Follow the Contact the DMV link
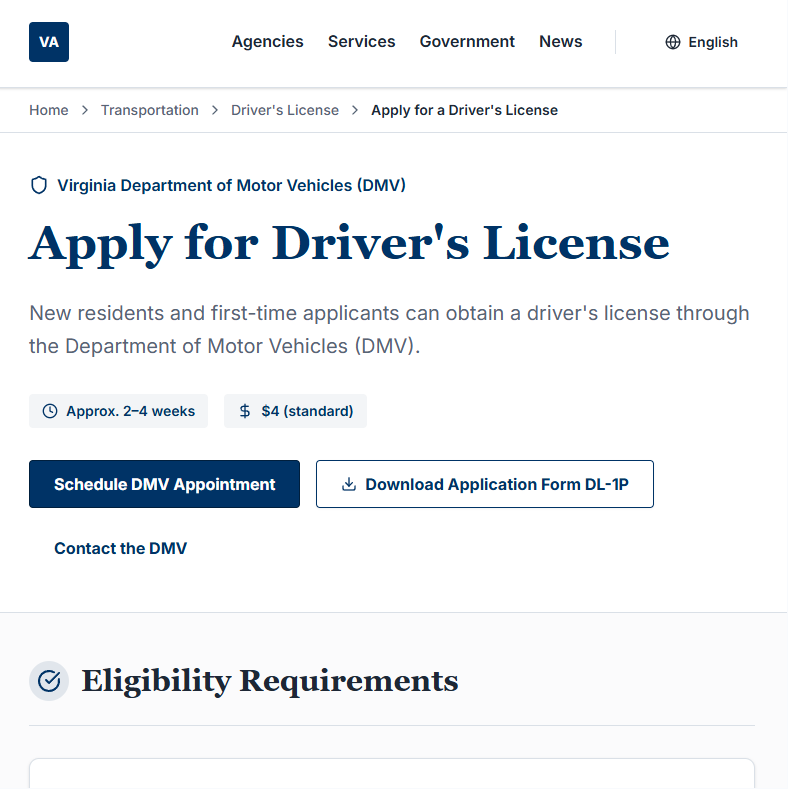Image resolution: width=788 pixels, height=789 pixels. 120,548
